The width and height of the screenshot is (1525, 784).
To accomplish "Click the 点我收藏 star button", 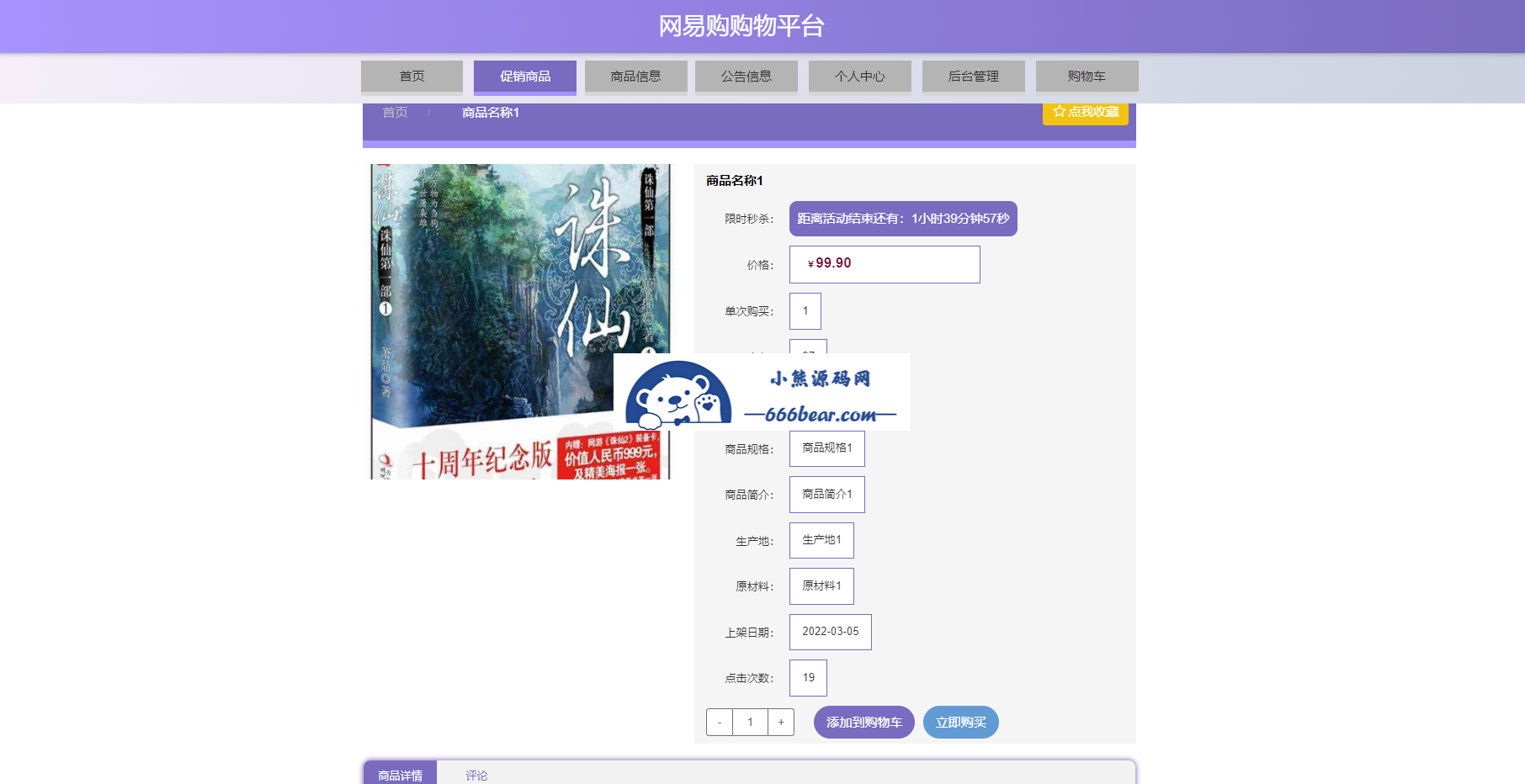I will [x=1086, y=113].
